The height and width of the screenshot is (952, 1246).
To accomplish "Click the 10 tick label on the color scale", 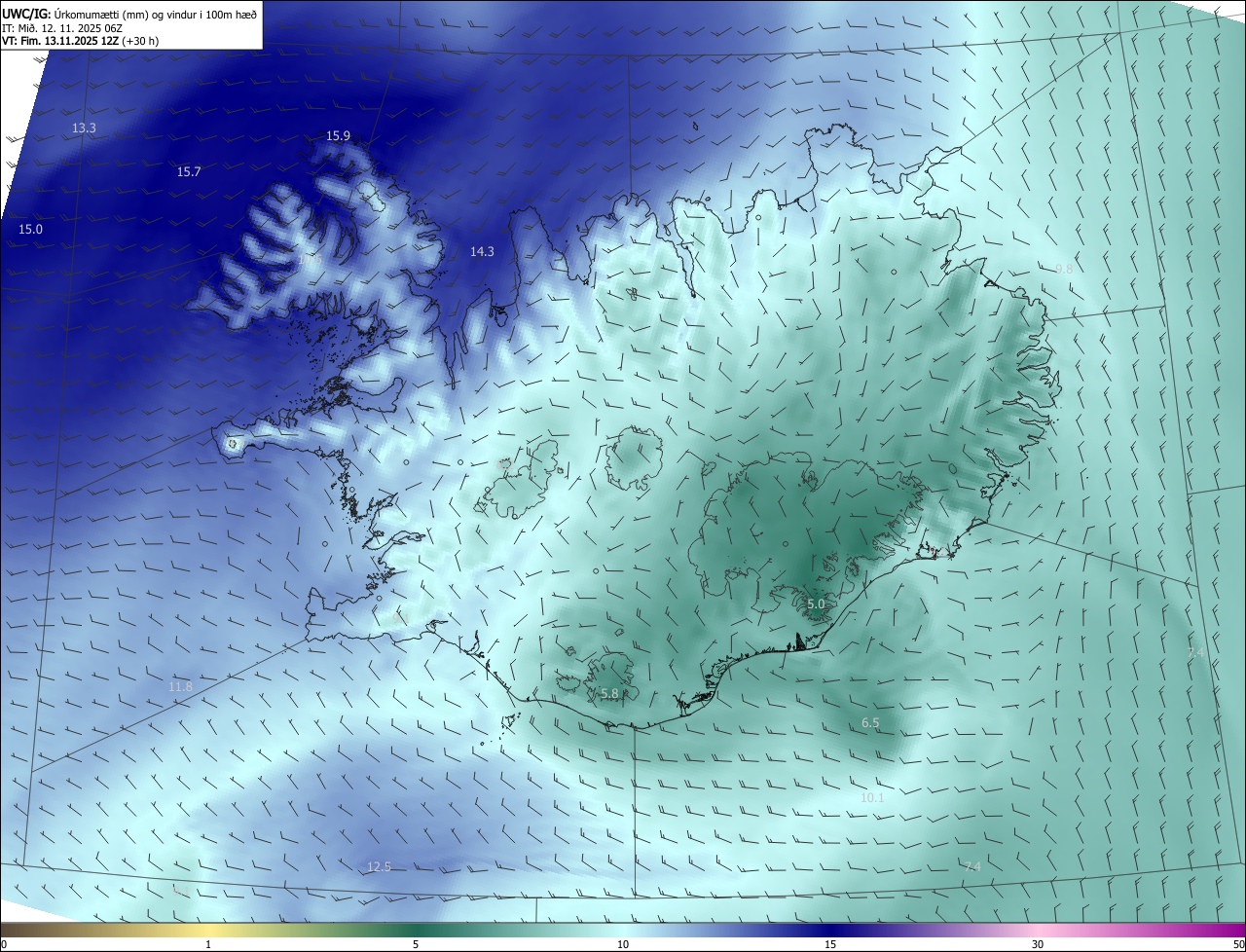I will [623, 944].
